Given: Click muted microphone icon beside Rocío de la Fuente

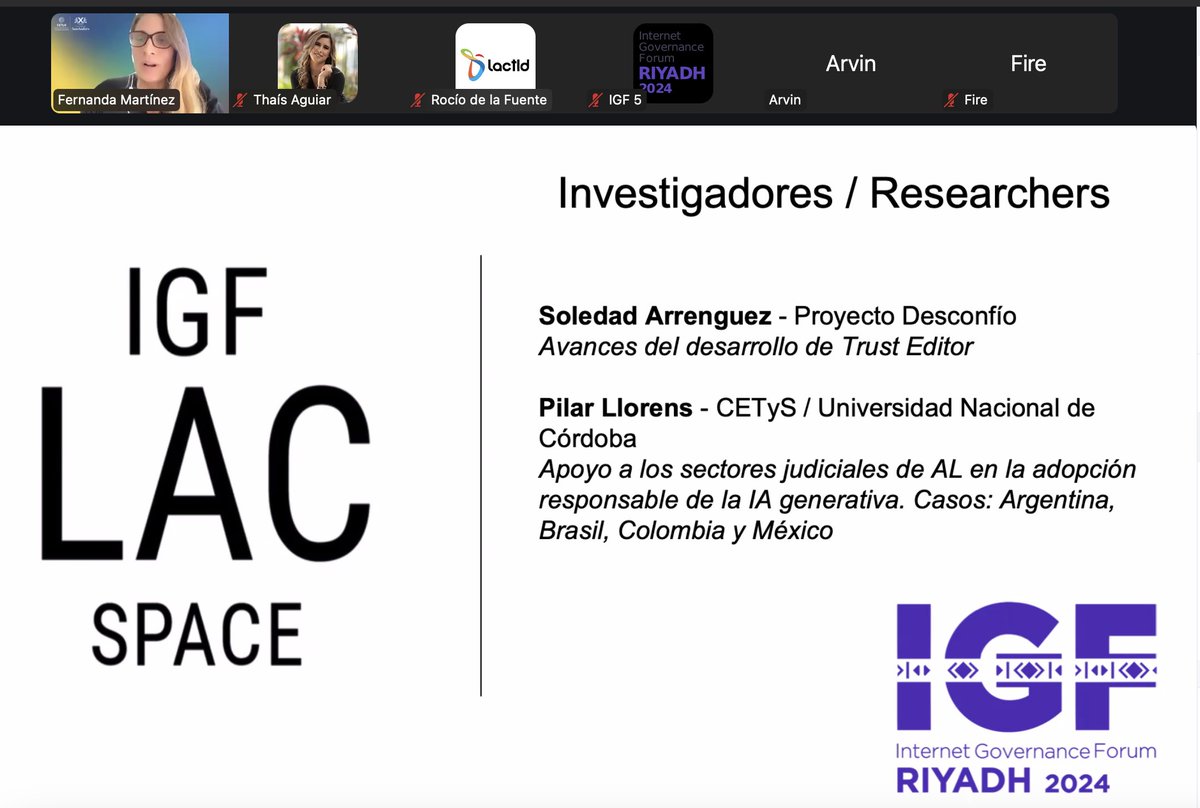Looking at the screenshot, I should [x=418, y=100].
